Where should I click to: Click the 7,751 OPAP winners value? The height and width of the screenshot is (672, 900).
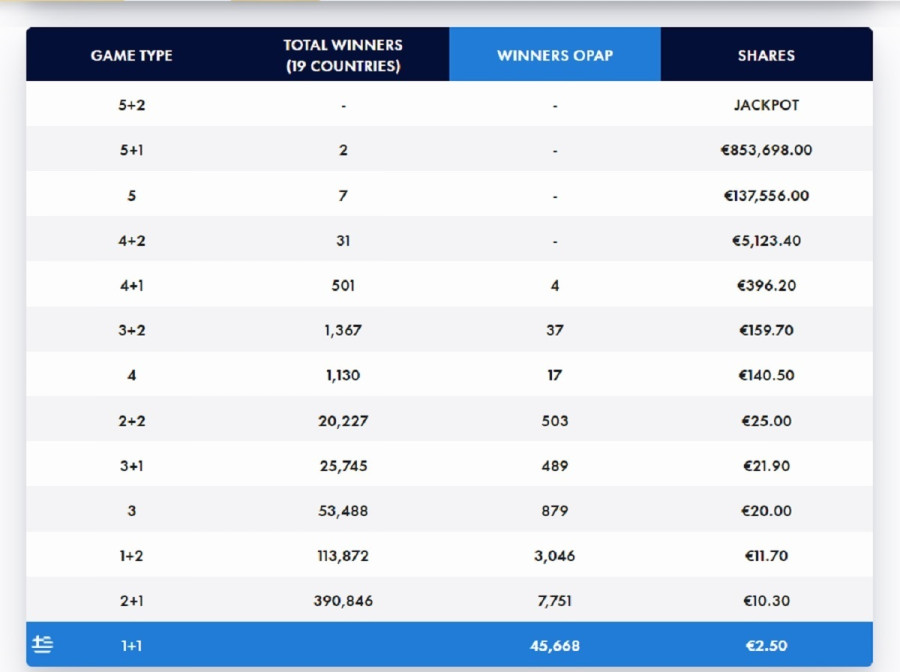[555, 601]
